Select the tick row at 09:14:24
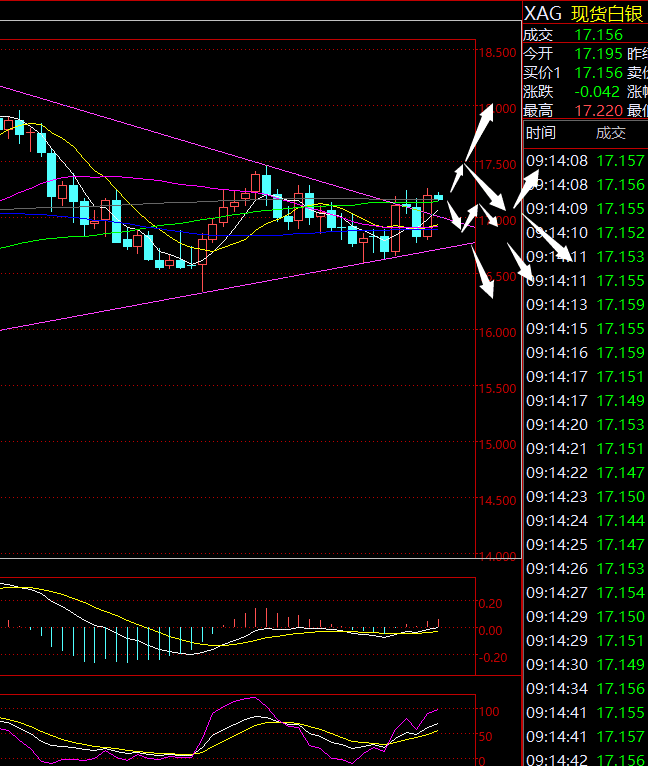The width and height of the screenshot is (648, 766). [585, 520]
